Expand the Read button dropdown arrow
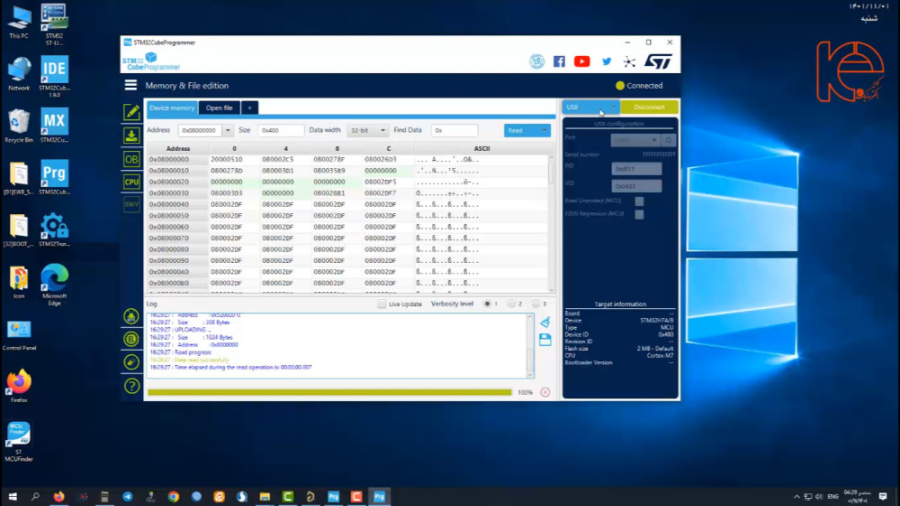The image size is (900, 506). (x=544, y=131)
